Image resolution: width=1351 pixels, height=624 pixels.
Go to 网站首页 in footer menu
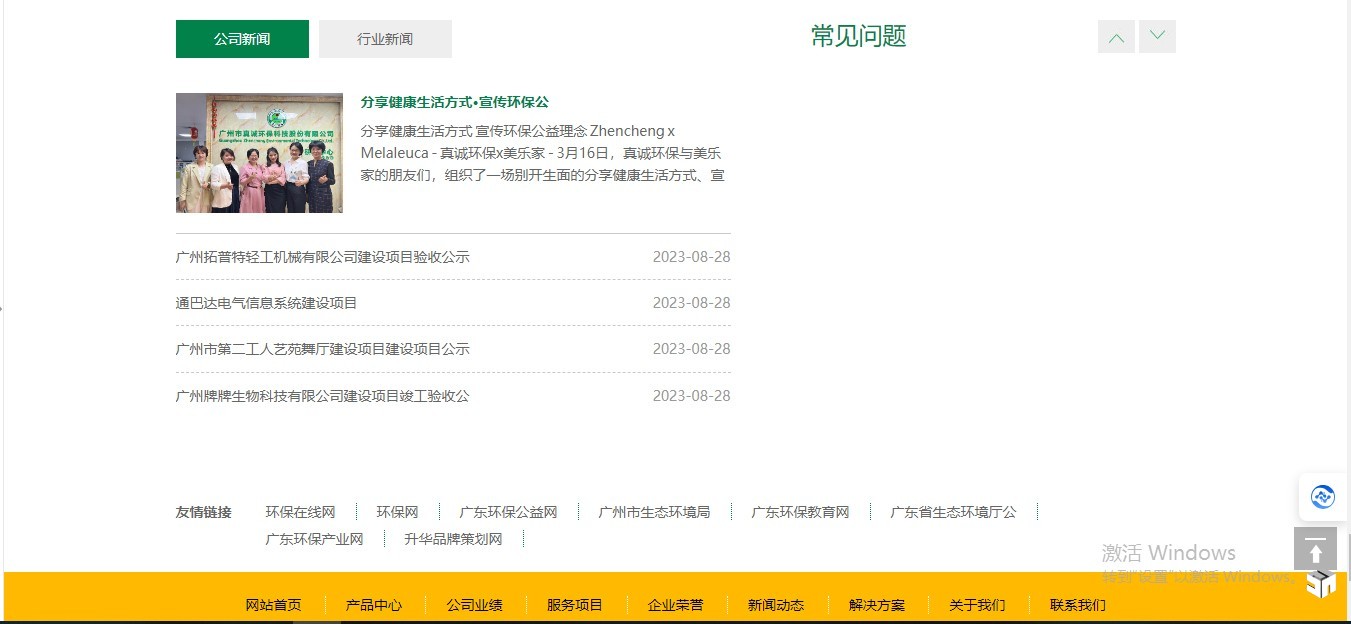tap(273, 605)
